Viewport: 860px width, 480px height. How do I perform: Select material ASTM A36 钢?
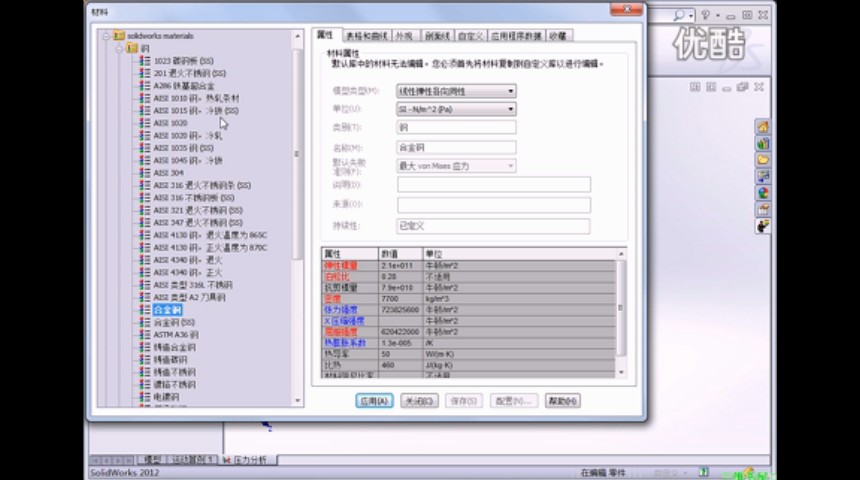click(x=176, y=335)
